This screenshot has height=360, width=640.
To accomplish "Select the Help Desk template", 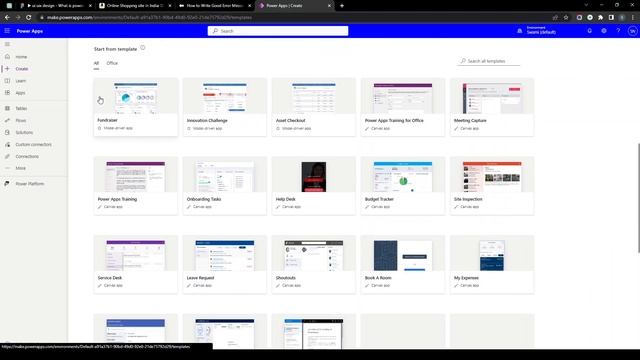I will click(314, 186).
